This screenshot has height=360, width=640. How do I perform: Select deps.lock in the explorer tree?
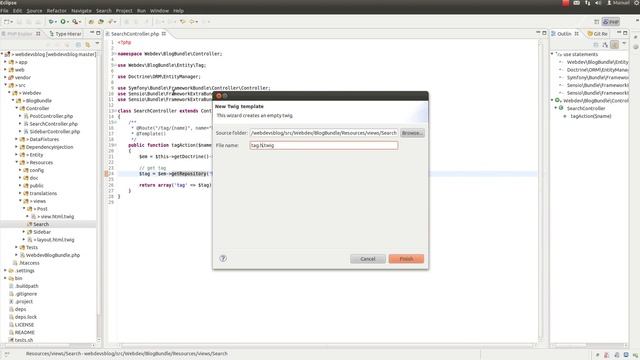26,317
